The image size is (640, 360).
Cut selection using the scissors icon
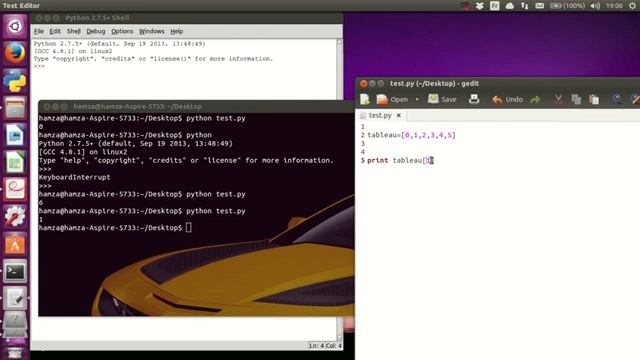pos(558,99)
